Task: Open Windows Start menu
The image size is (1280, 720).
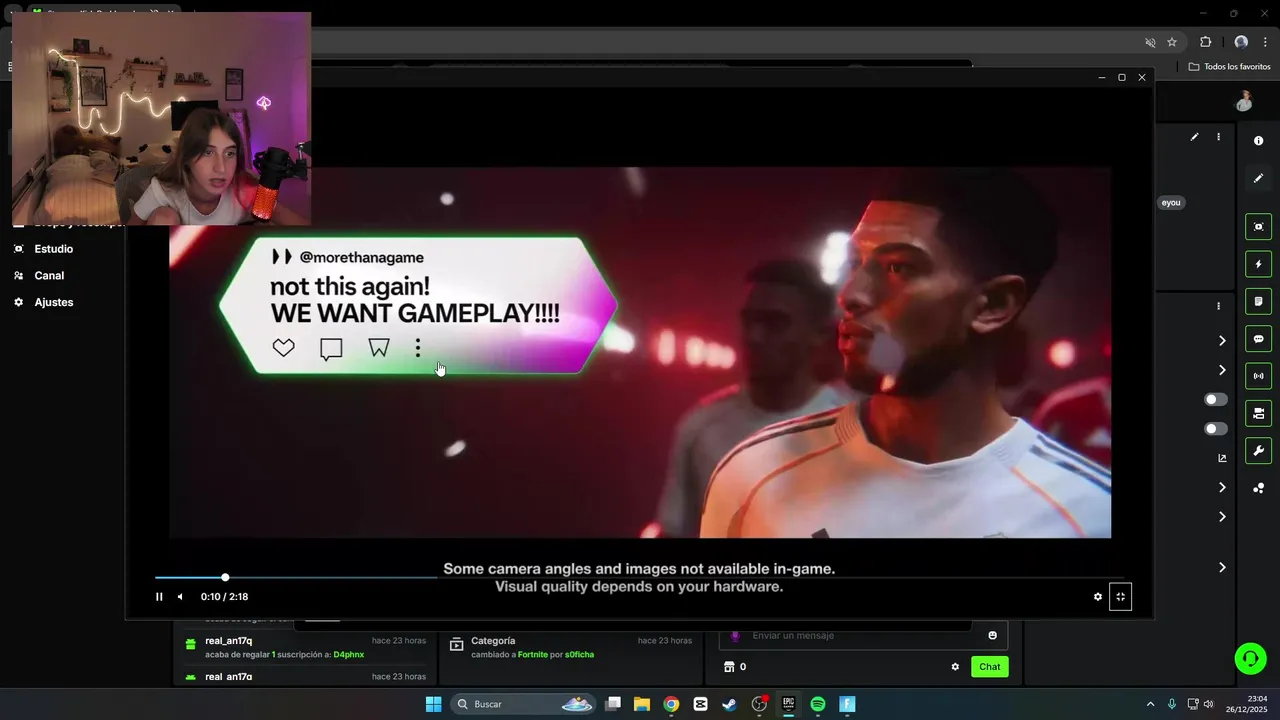Action: click(x=433, y=704)
